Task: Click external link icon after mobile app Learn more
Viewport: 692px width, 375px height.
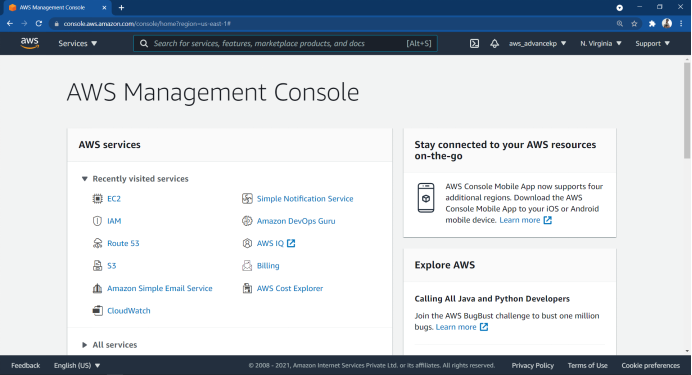Action: pyautogui.click(x=548, y=220)
